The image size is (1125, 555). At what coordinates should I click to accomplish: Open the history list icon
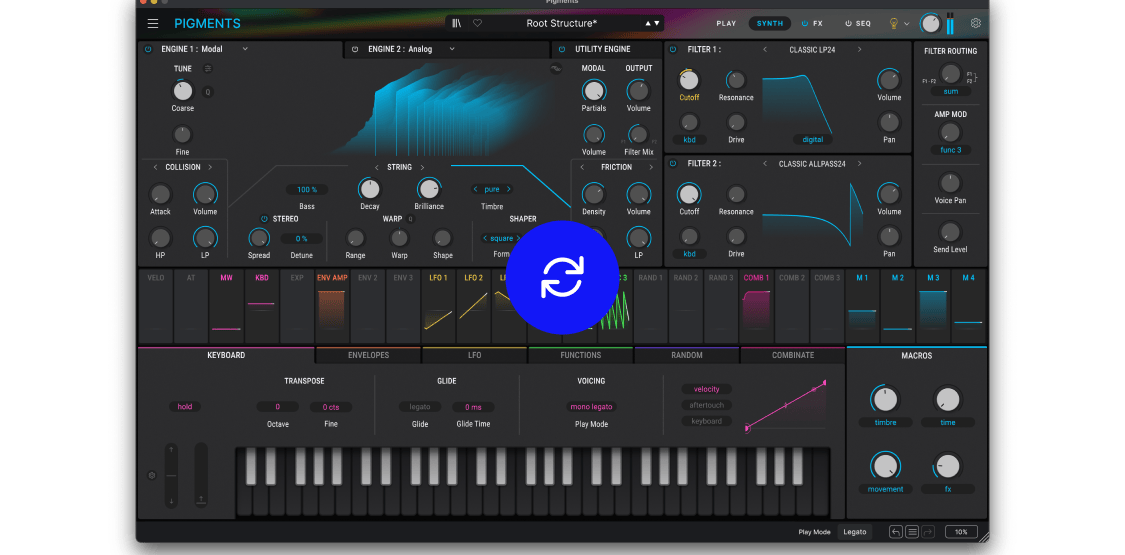912,532
